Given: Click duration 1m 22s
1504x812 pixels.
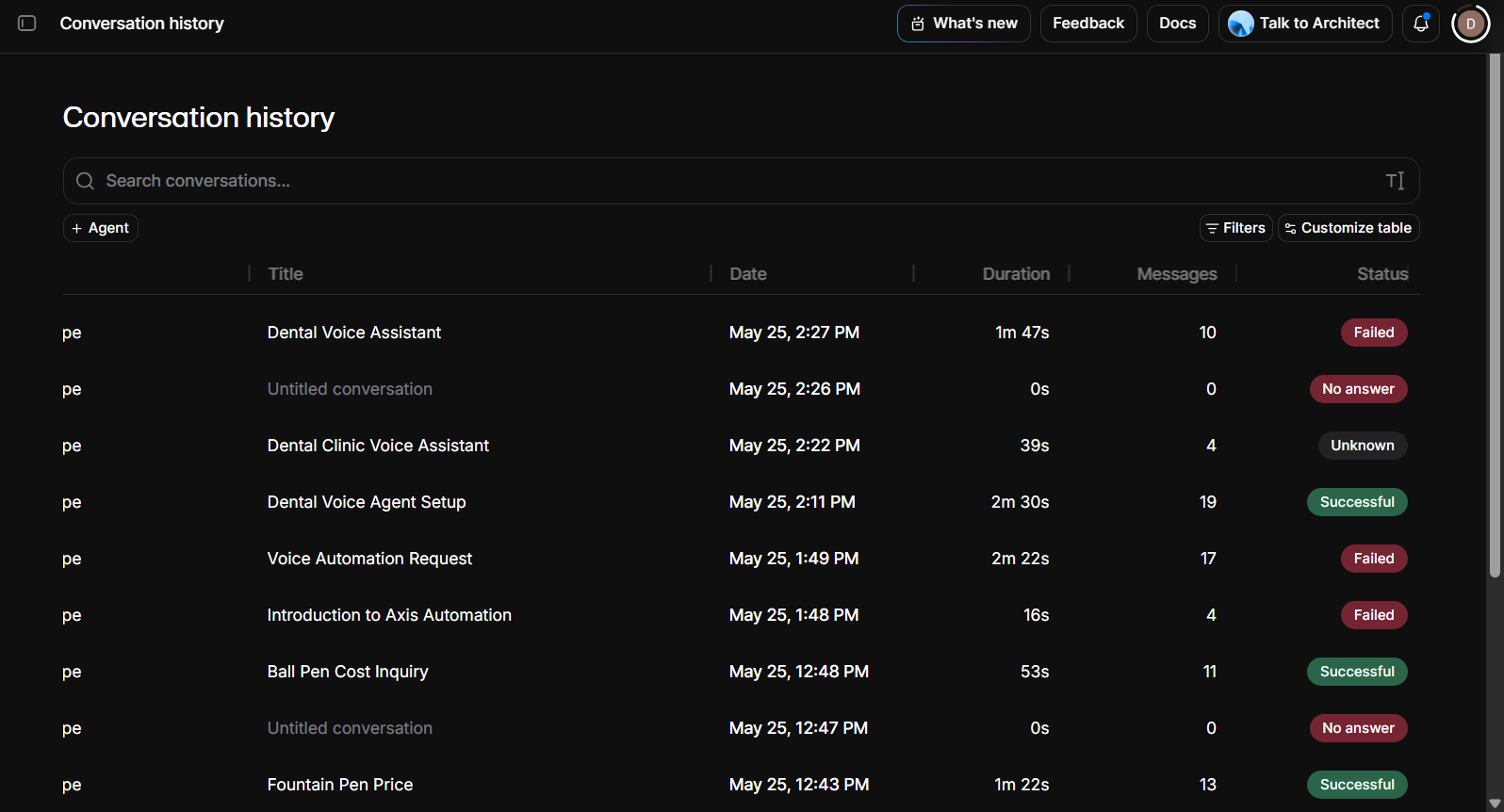Looking at the screenshot, I should click(x=1022, y=785).
